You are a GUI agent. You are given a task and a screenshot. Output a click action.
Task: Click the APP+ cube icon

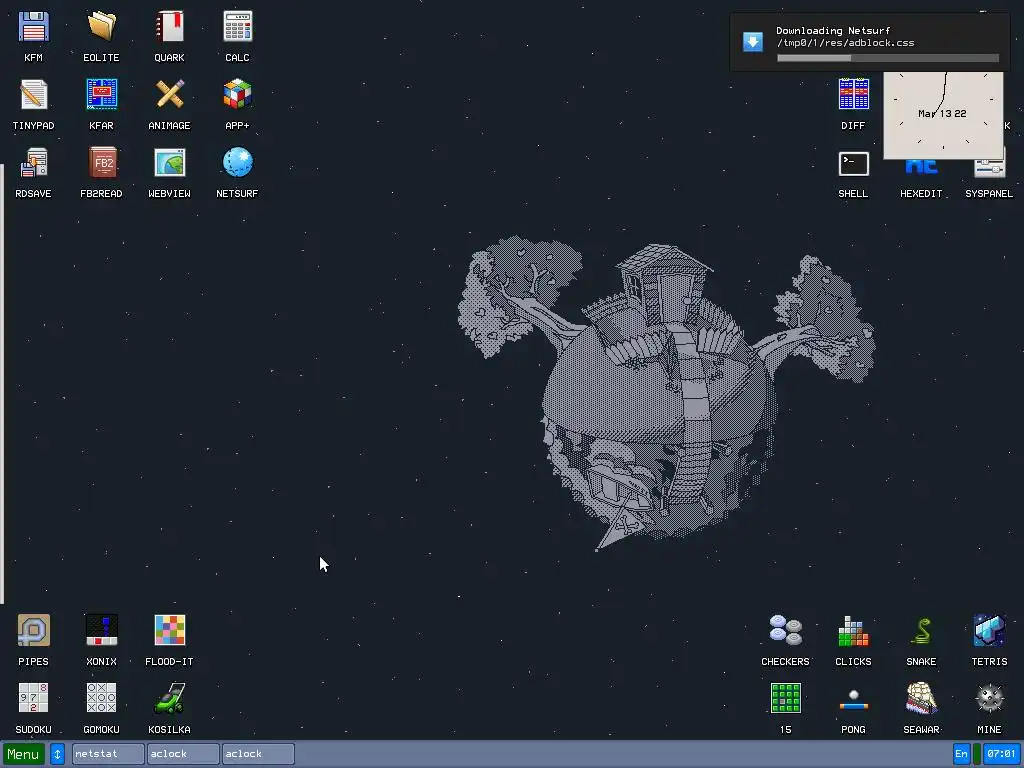tap(237, 95)
